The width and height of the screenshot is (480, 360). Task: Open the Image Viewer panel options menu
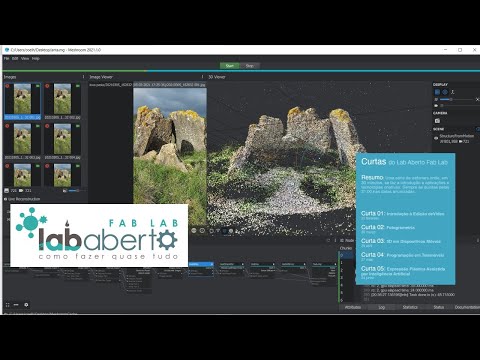(x=202, y=77)
